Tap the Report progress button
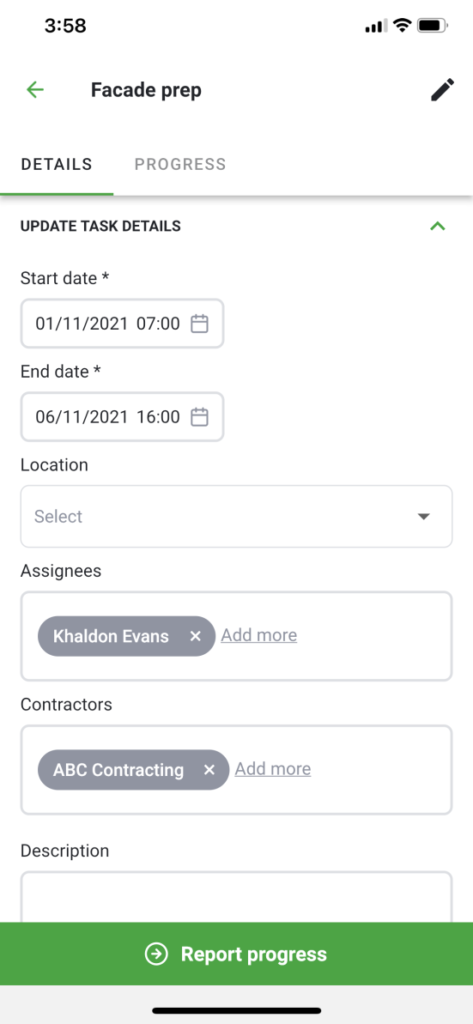473x1024 pixels. [x=236, y=953]
